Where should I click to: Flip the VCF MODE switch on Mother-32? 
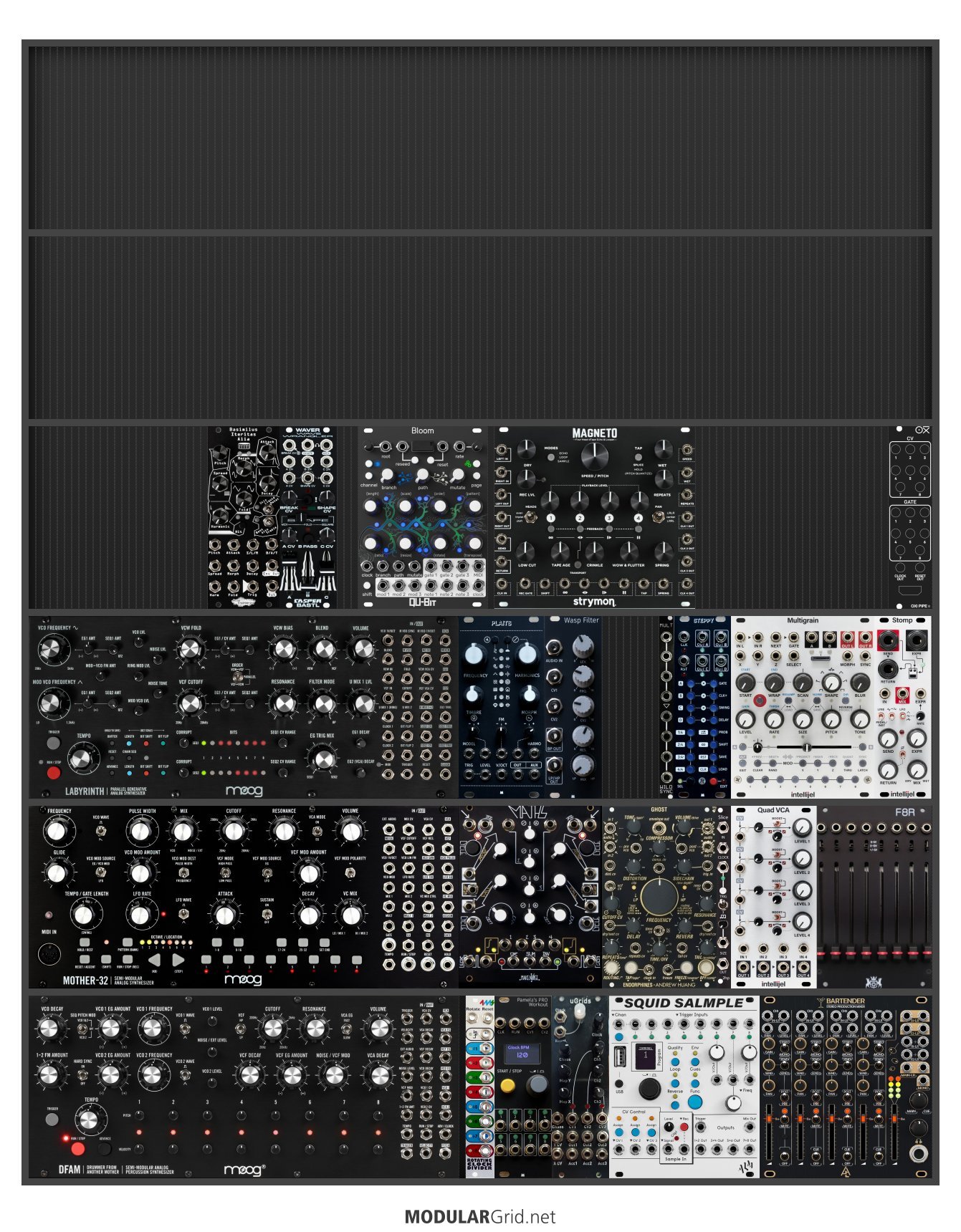tap(225, 872)
